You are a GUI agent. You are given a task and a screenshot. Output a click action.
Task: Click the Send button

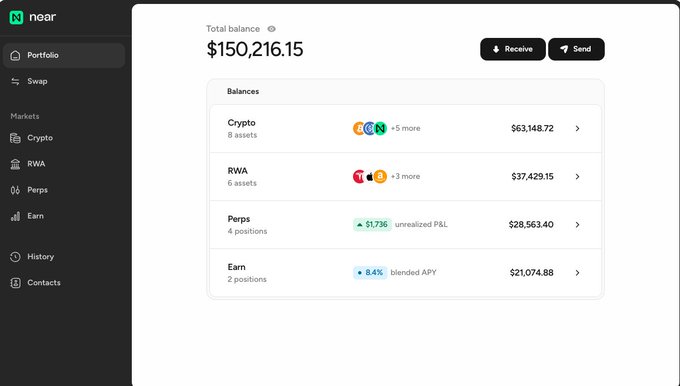(x=576, y=49)
